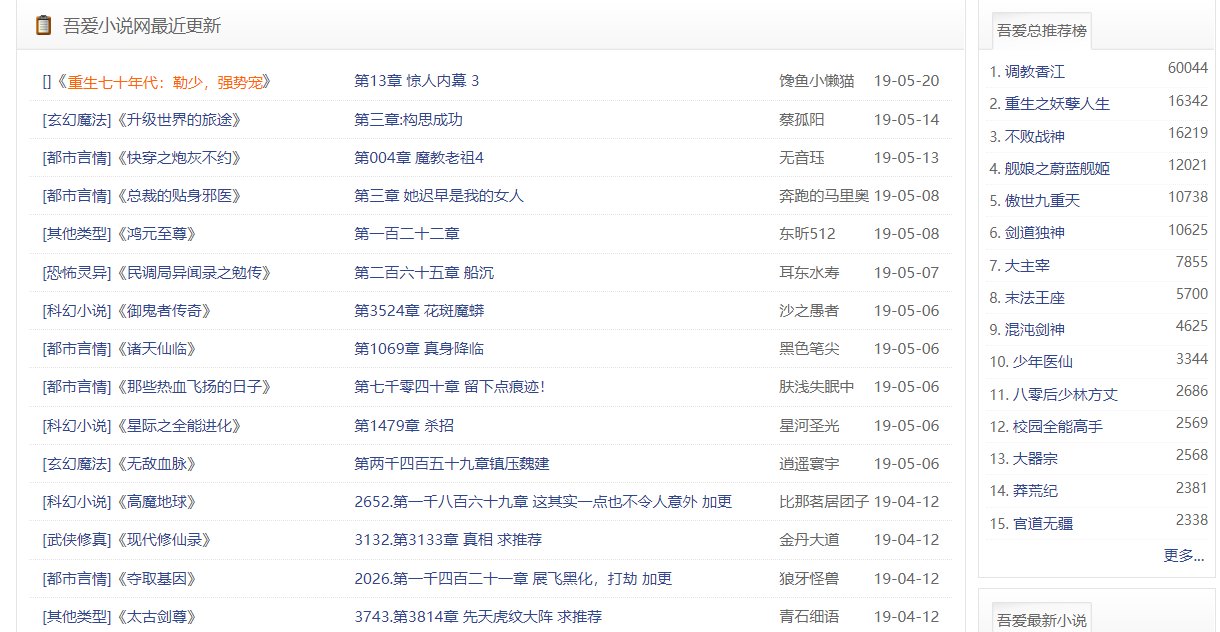Open chapter 第三章:构思成功
Screen dimensions: 1220x632
408,119
